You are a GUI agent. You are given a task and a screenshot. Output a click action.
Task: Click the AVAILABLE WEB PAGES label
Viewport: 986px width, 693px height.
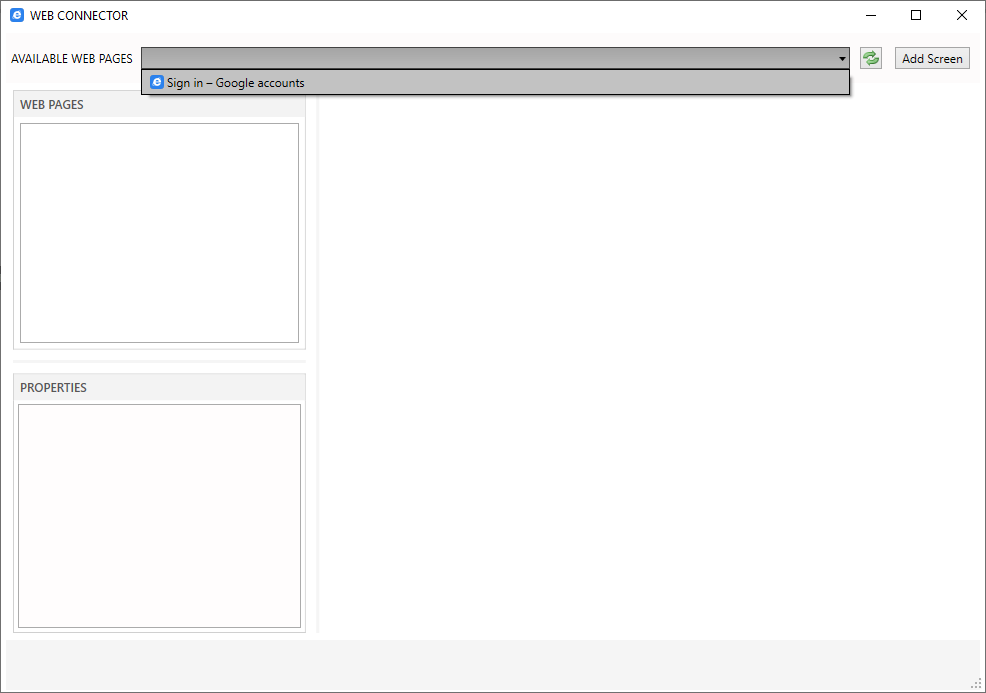tap(71, 58)
